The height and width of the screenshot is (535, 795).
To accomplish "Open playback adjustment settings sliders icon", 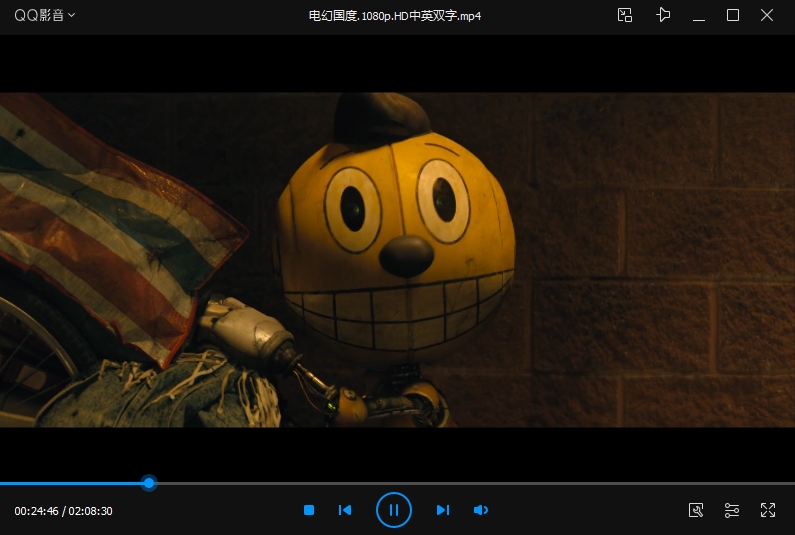I will pyautogui.click(x=732, y=510).
